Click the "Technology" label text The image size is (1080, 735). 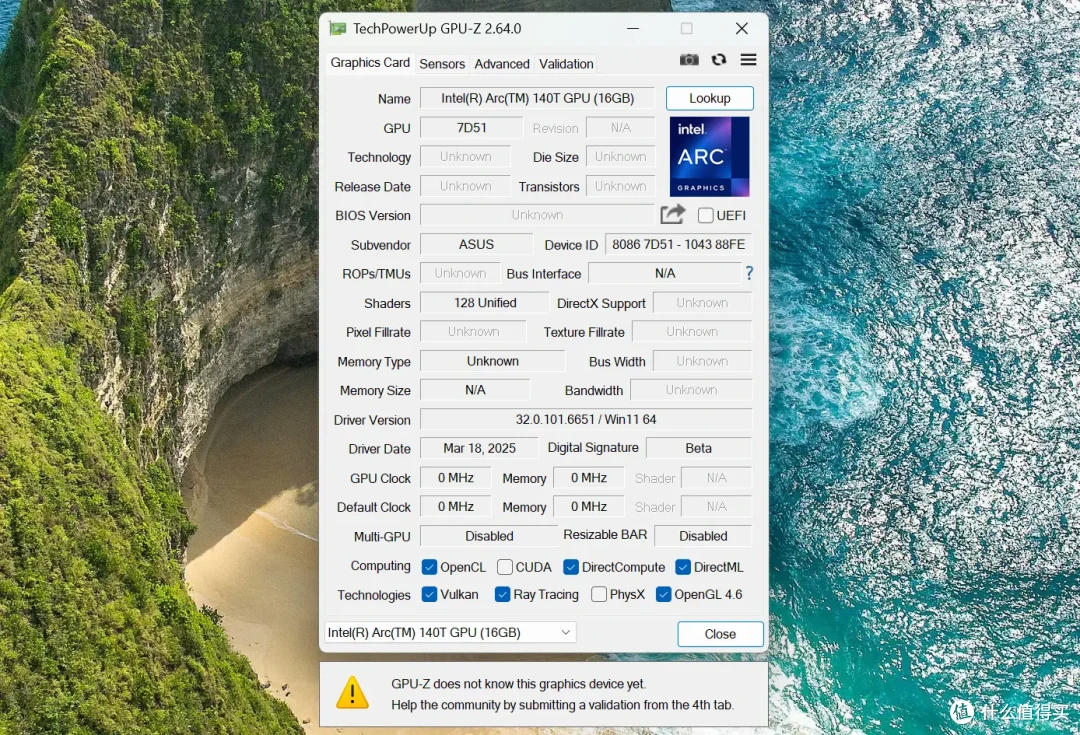pos(379,157)
